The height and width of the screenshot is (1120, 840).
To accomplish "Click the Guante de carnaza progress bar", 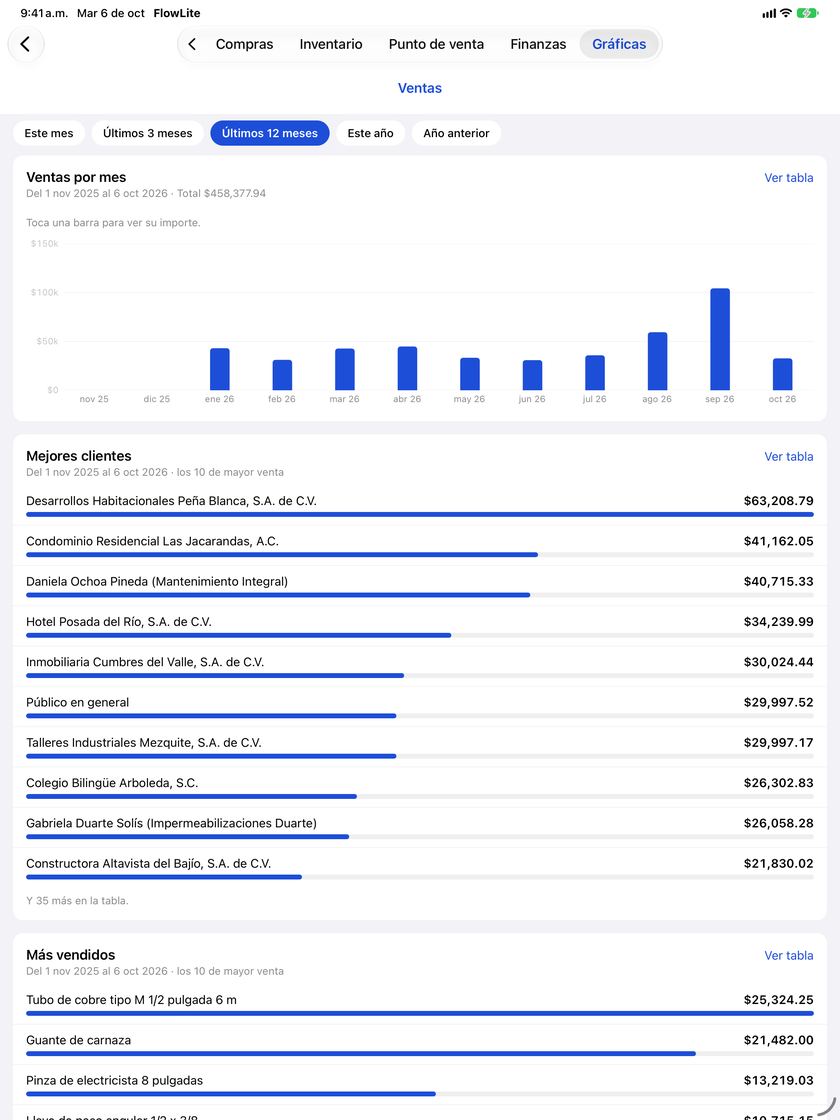I will point(420,1054).
